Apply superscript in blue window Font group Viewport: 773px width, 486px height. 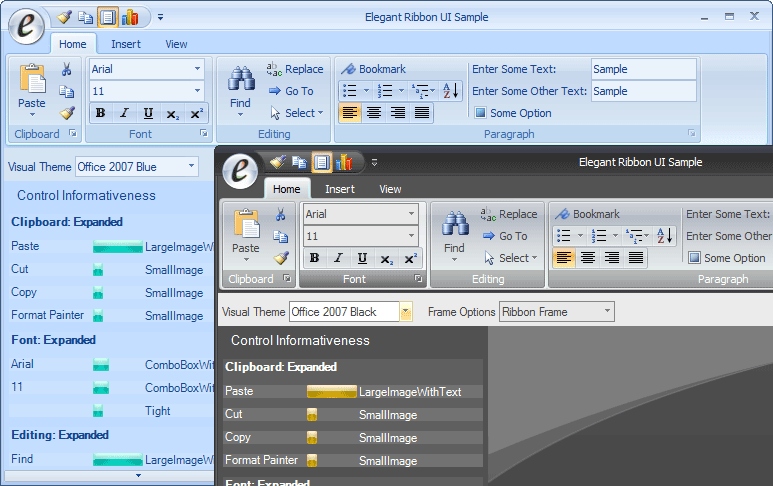[196, 114]
